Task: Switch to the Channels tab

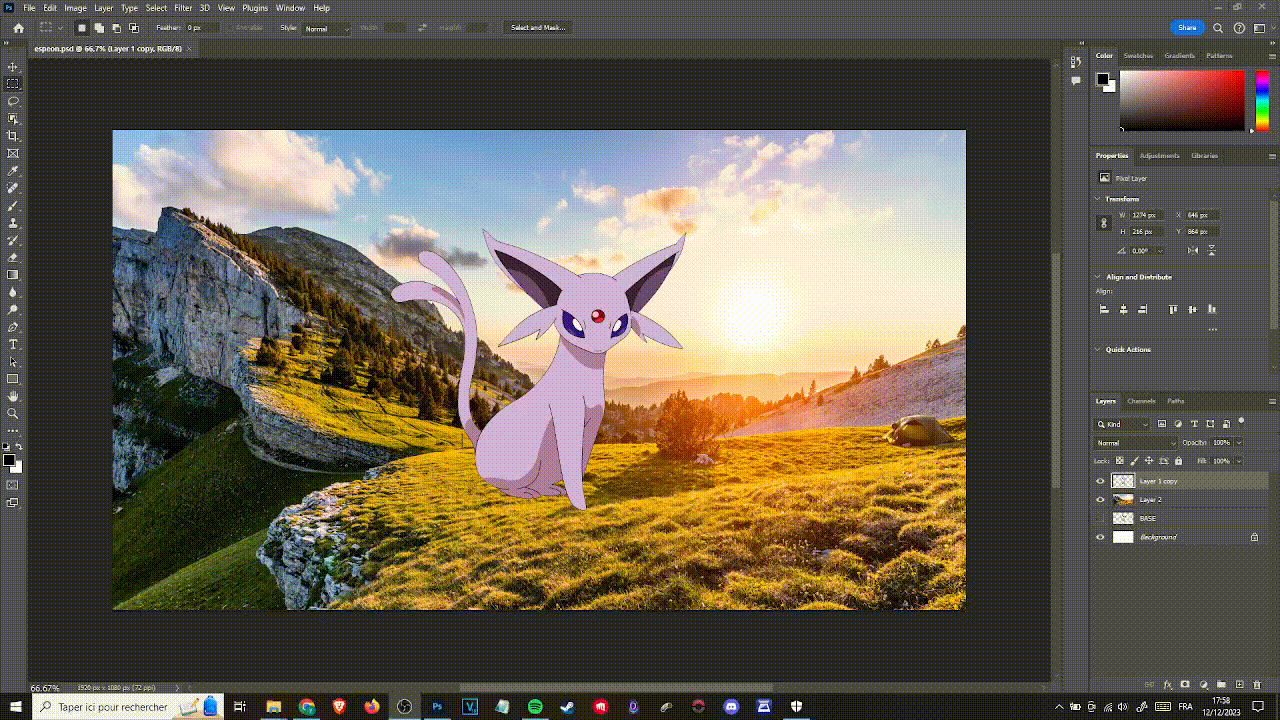Action: [1141, 401]
